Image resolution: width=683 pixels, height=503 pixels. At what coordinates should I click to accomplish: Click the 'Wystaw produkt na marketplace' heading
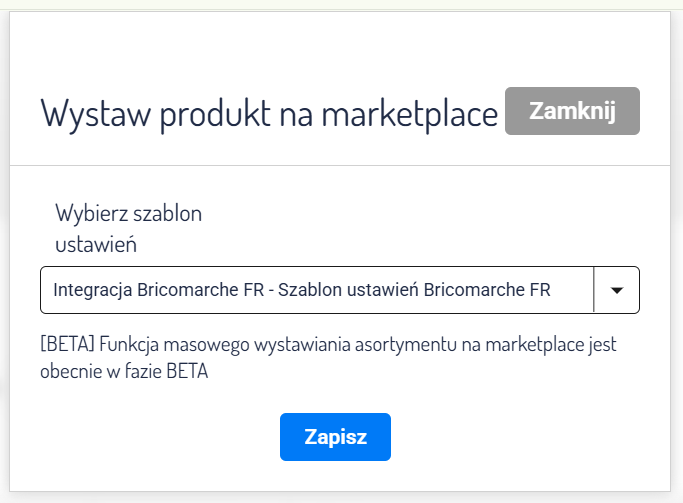pyautogui.click(x=269, y=114)
